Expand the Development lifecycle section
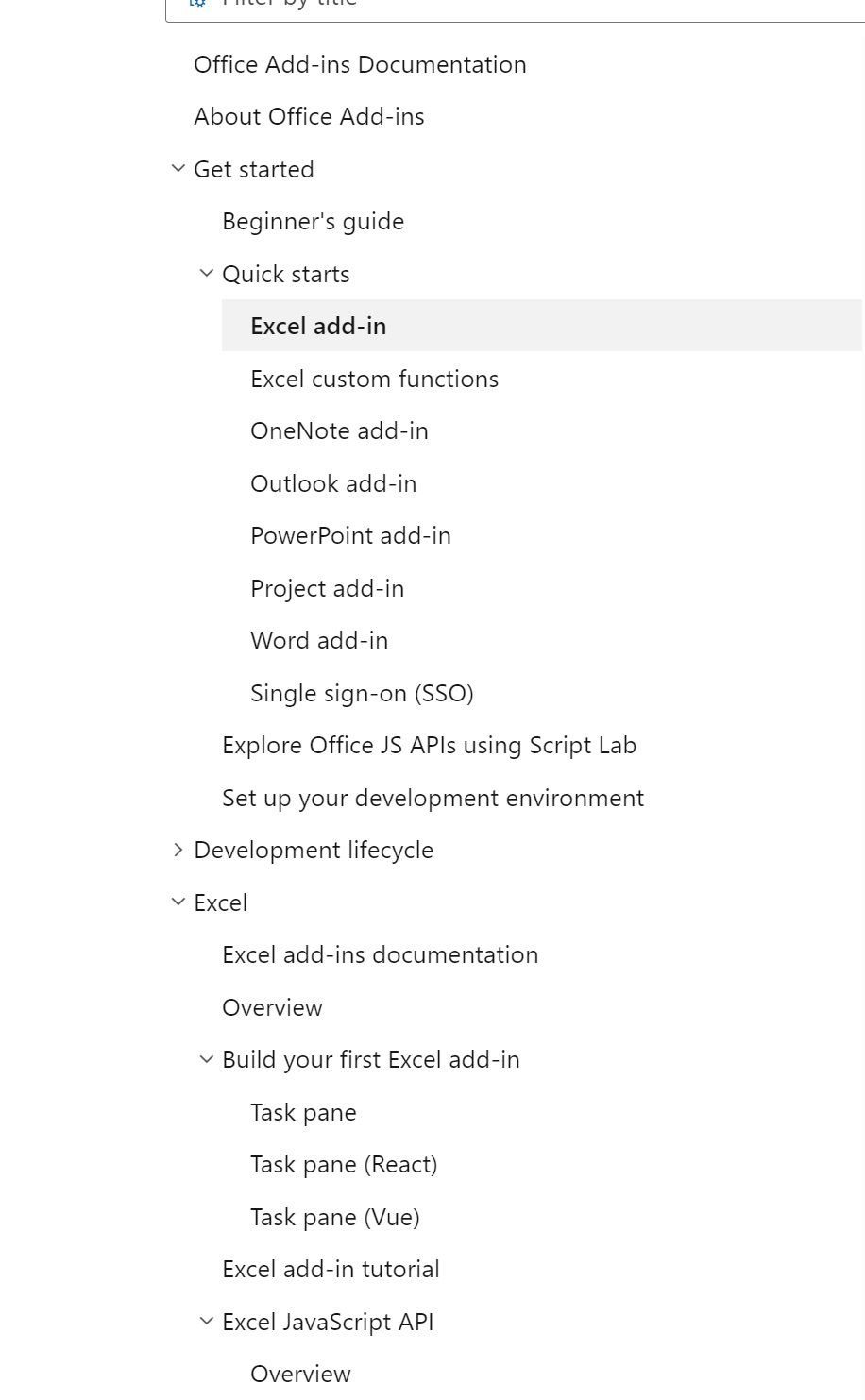The height and width of the screenshot is (1400, 865). [178, 849]
